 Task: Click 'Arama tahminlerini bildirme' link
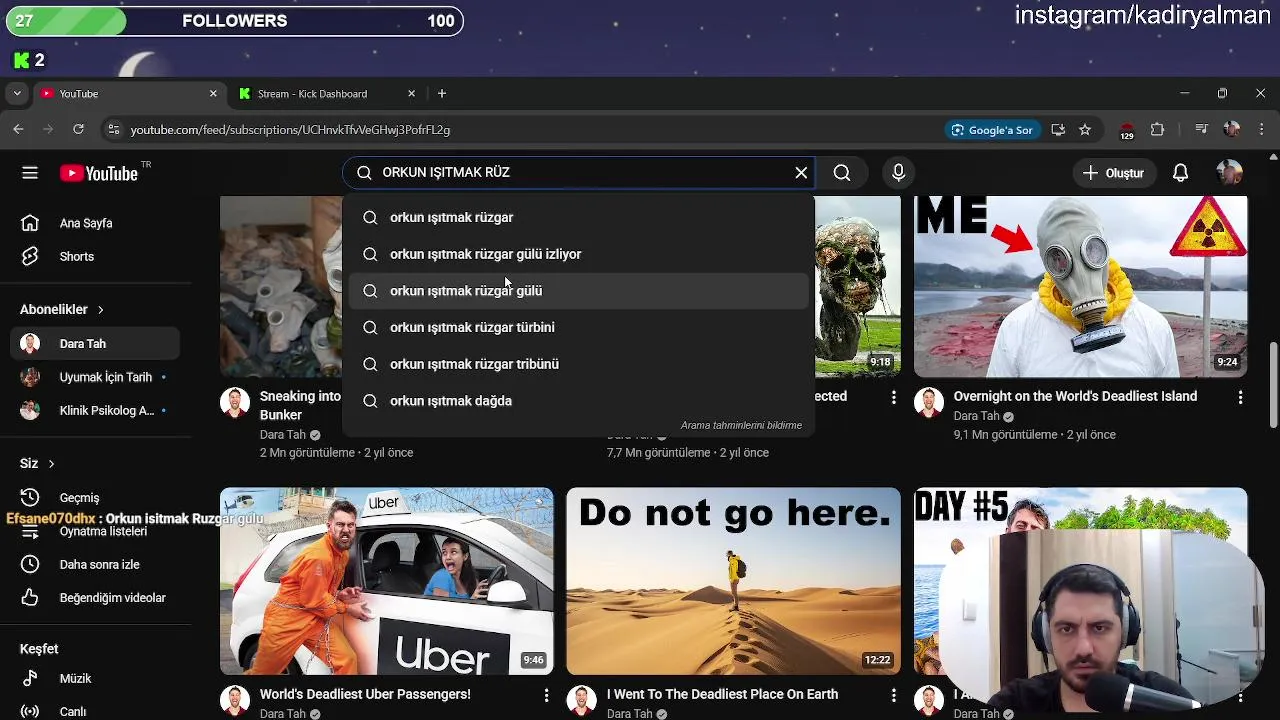pos(741,425)
